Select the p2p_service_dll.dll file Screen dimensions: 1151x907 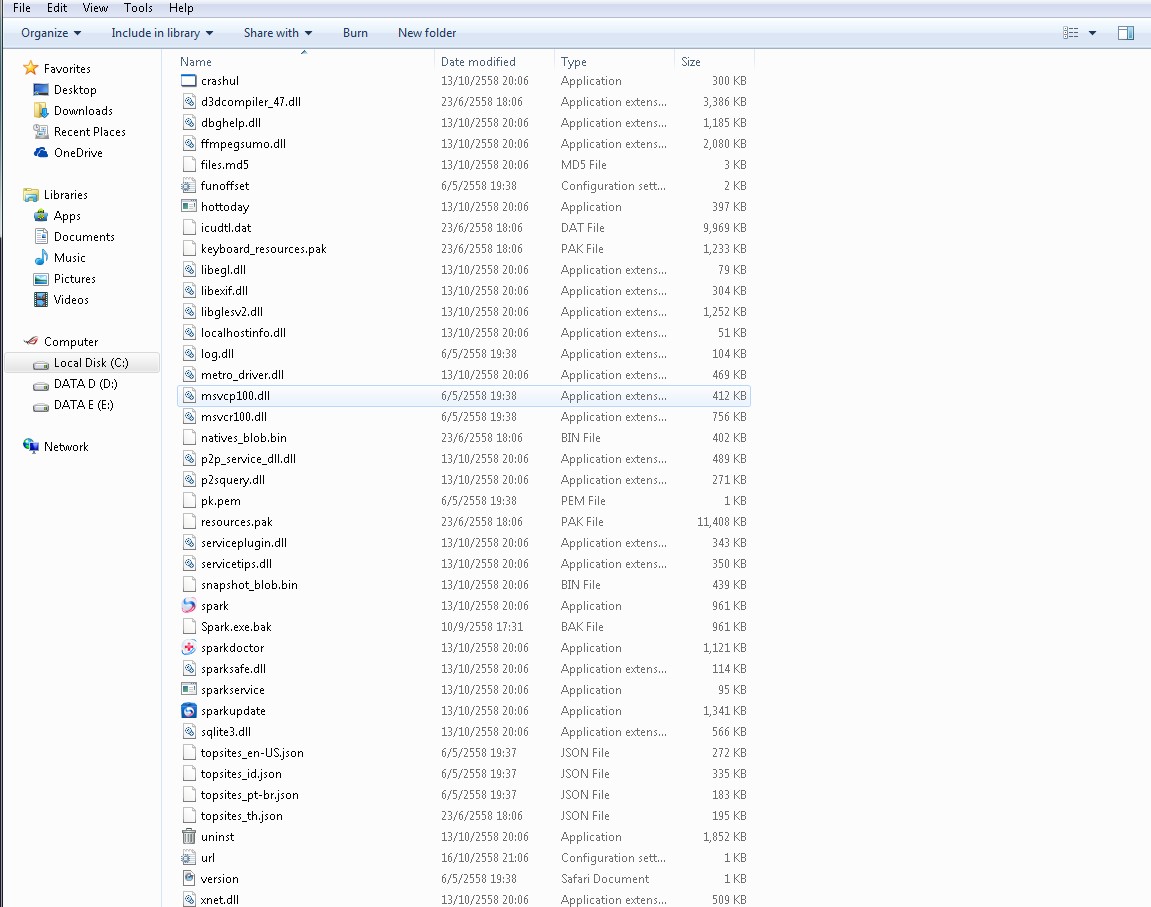click(x=463, y=459)
